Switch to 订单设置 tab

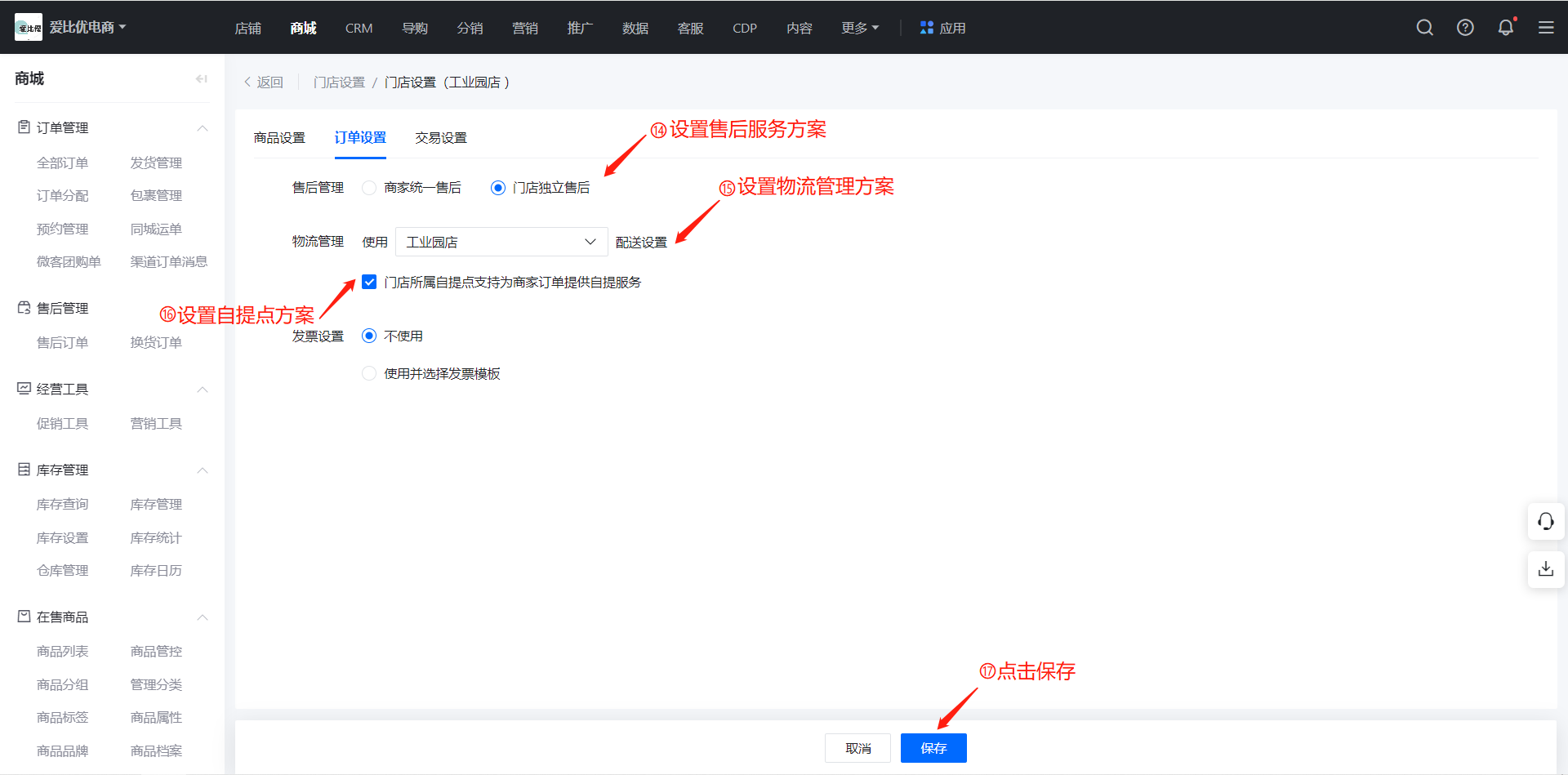pos(360,138)
